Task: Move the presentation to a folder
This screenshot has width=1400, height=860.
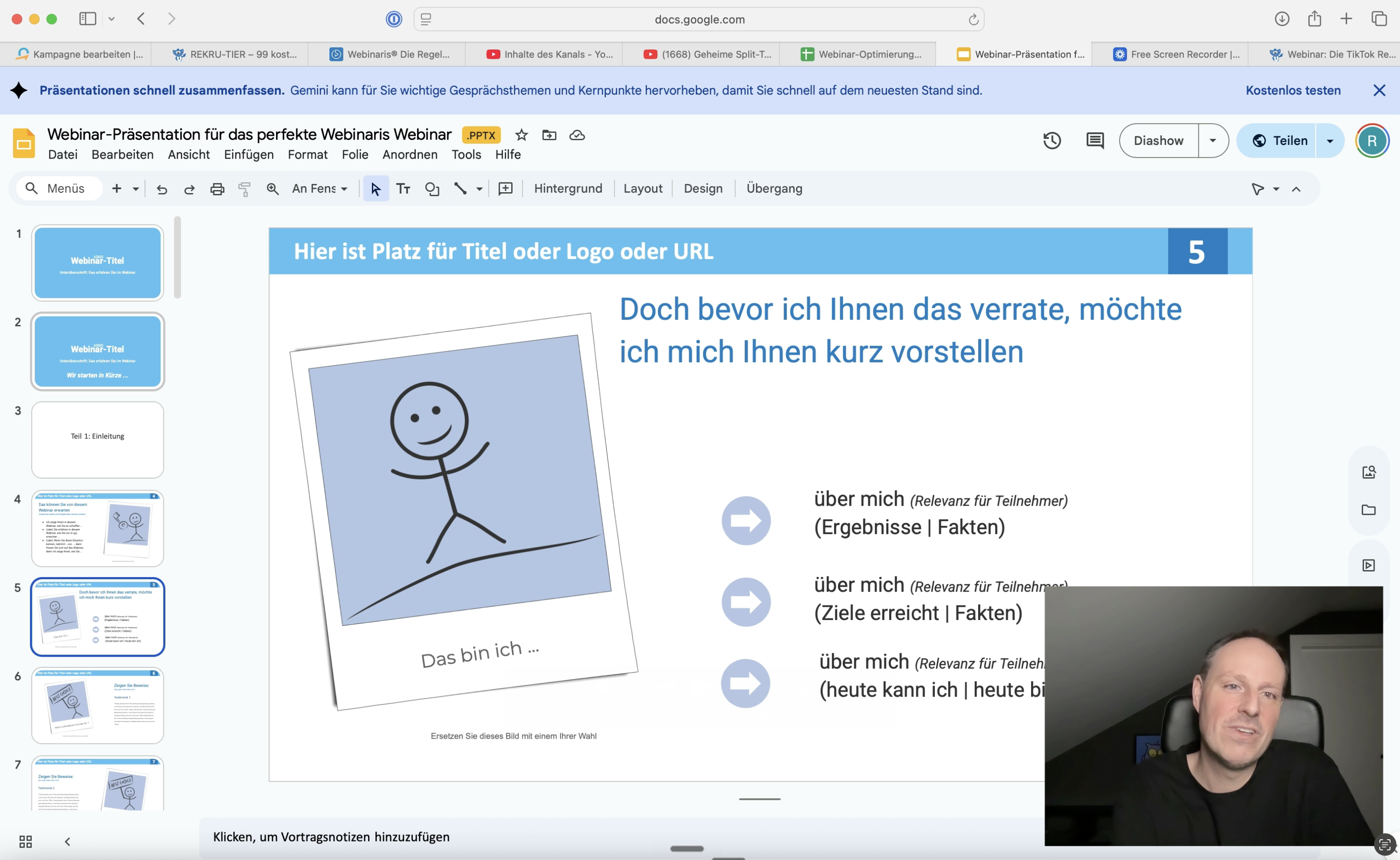Action: (549, 135)
